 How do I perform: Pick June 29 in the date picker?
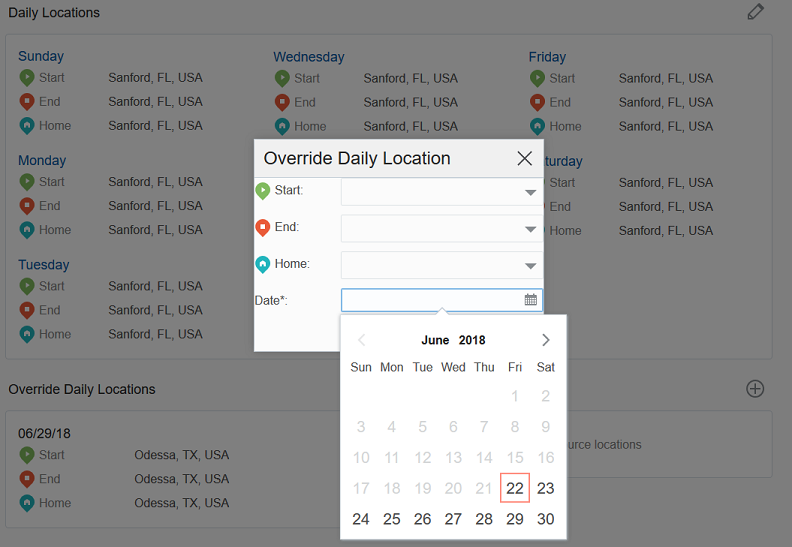(x=515, y=519)
